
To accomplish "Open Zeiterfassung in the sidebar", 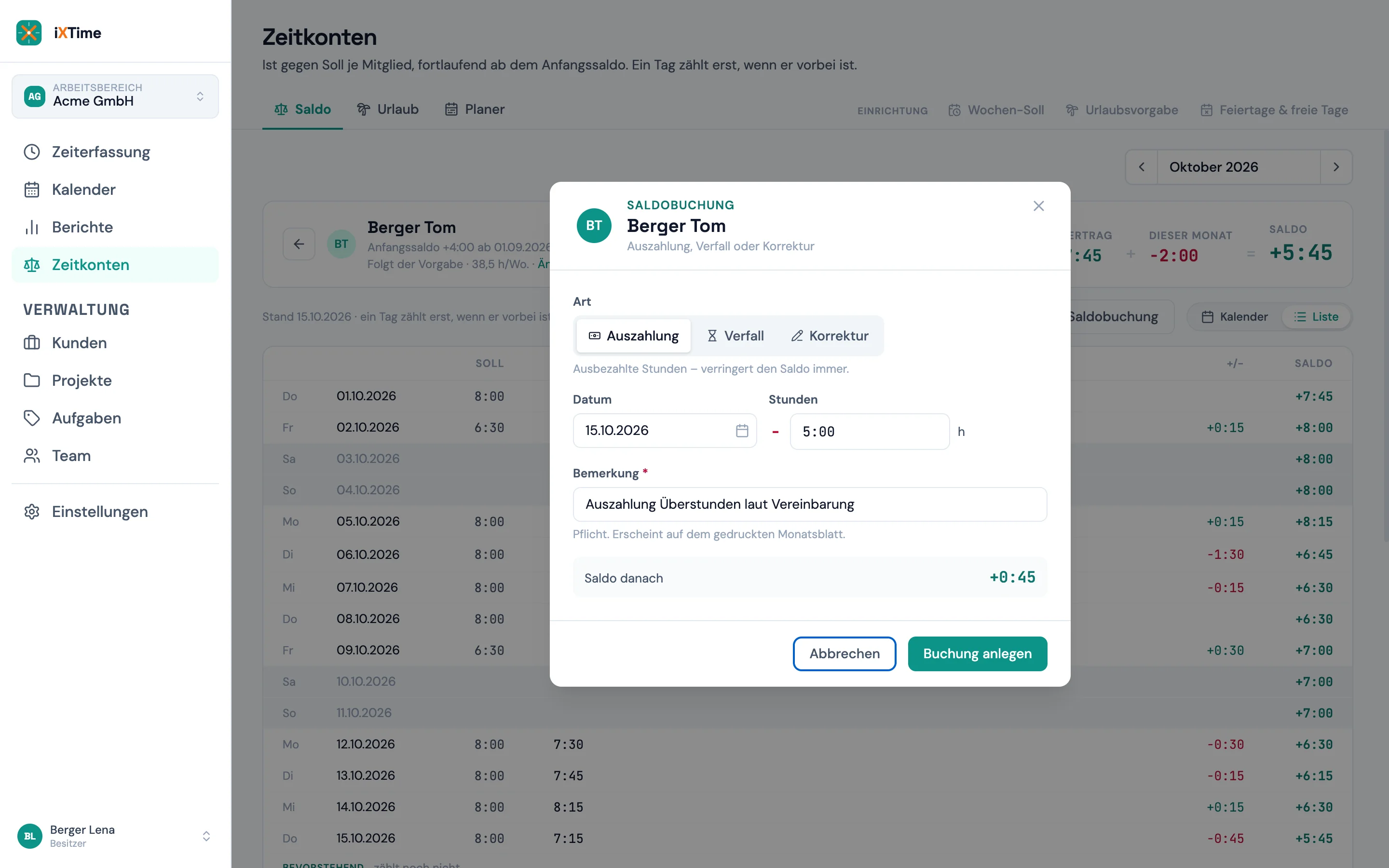I will pyautogui.click(x=115, y=152).
